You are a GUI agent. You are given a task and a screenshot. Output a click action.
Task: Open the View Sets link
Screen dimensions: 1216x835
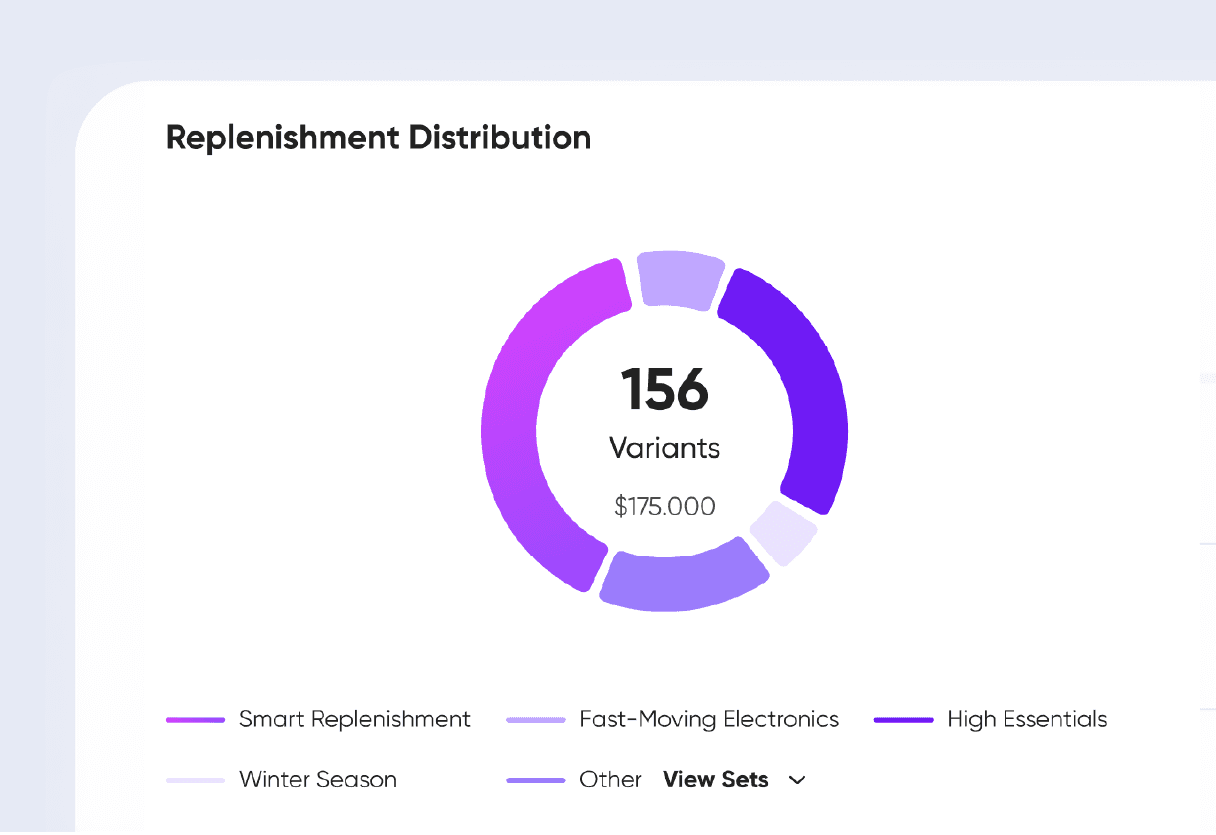click(716, 780)
